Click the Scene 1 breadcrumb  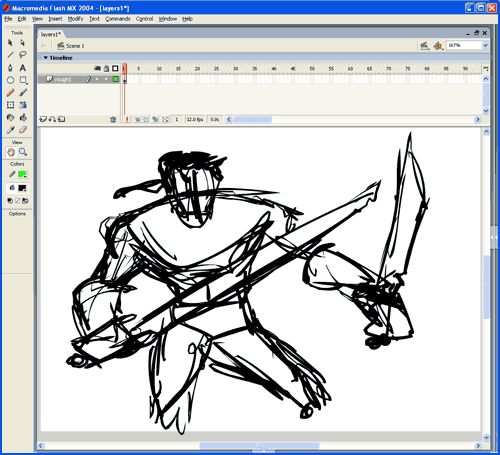click(x=71, y=46)
